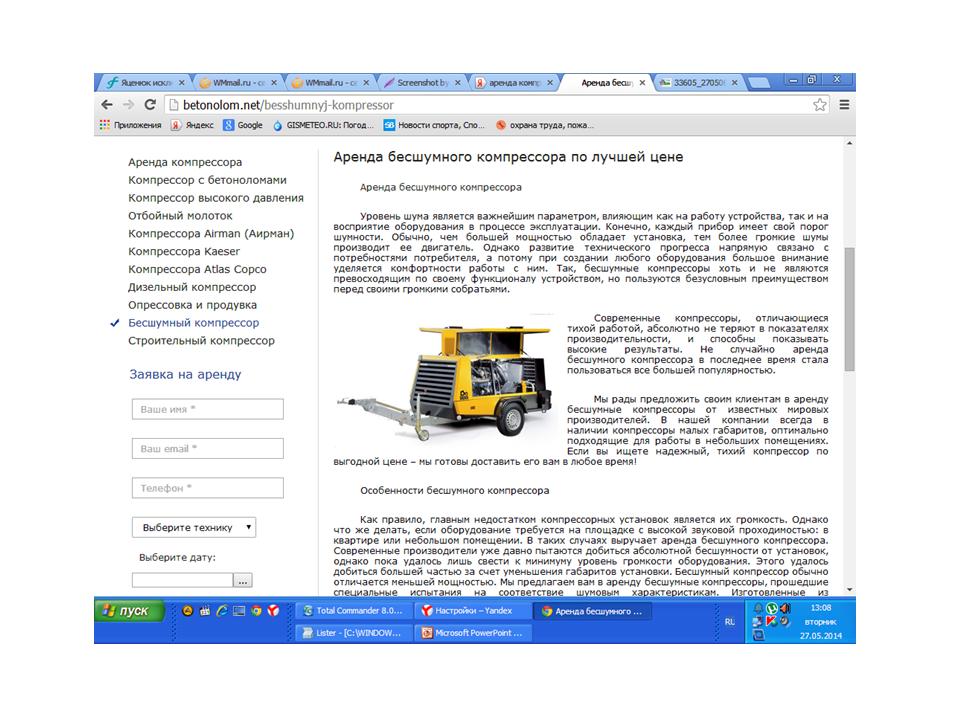The height and width of the screenshot is (720, 960).
Task: Close the active Аренда бесш tab
Action: coord(642,83)
